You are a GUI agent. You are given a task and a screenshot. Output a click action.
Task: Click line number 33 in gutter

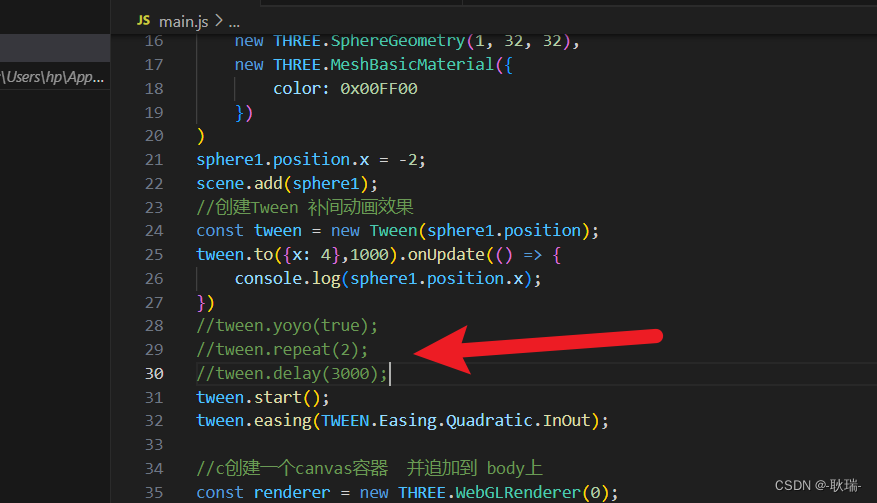[x=154, y=445]
